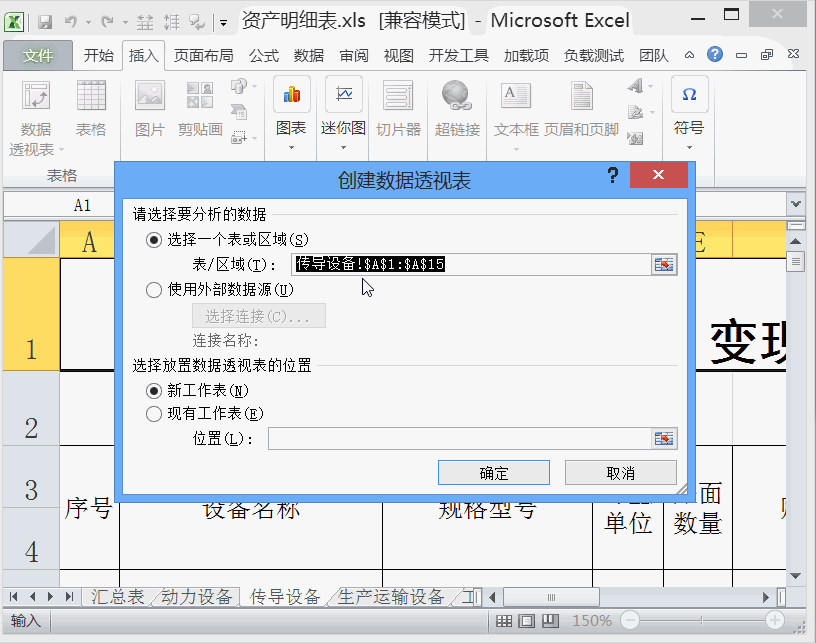
Task: Switch to Page Layout view in status bar
Action: [527, 621]
